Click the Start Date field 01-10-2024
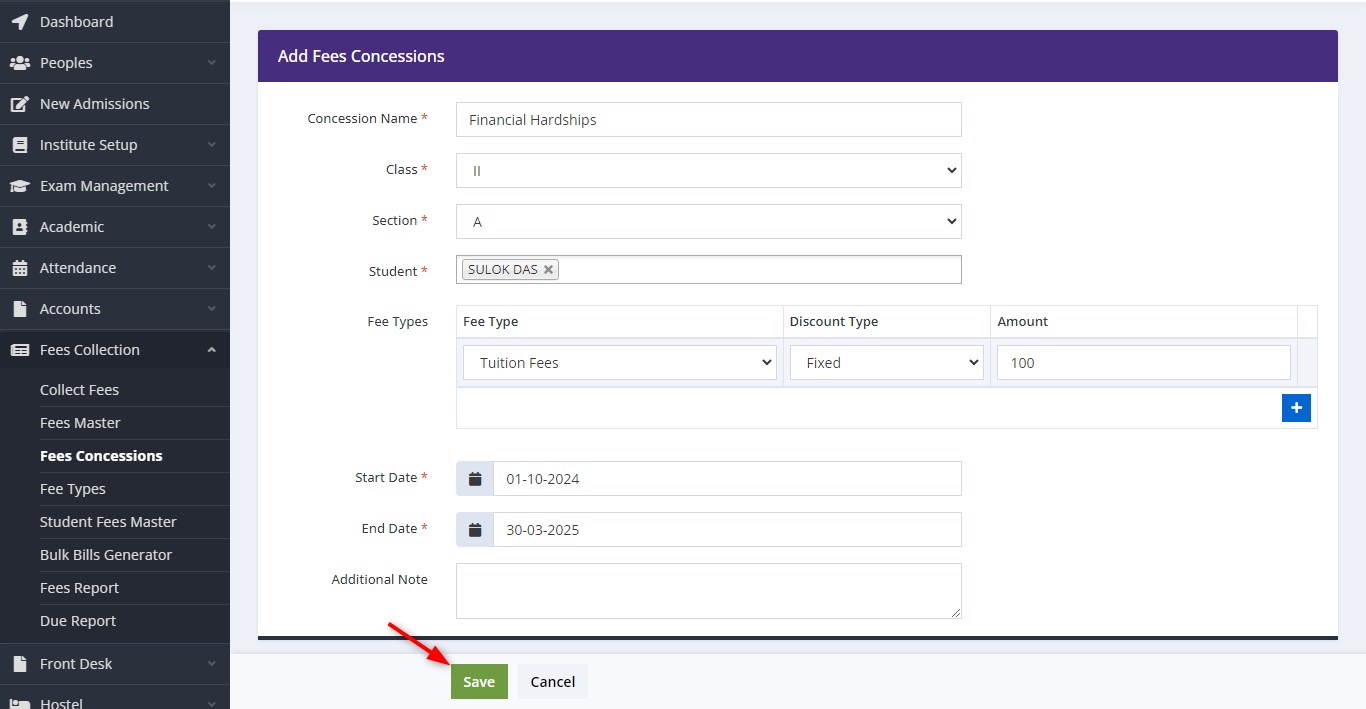 point(727,479)
